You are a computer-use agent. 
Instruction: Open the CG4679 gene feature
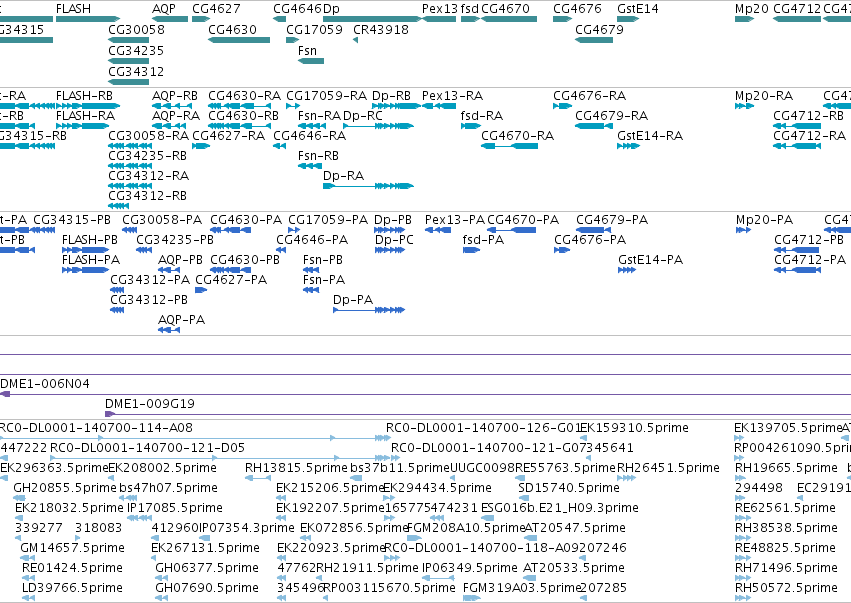594,40
